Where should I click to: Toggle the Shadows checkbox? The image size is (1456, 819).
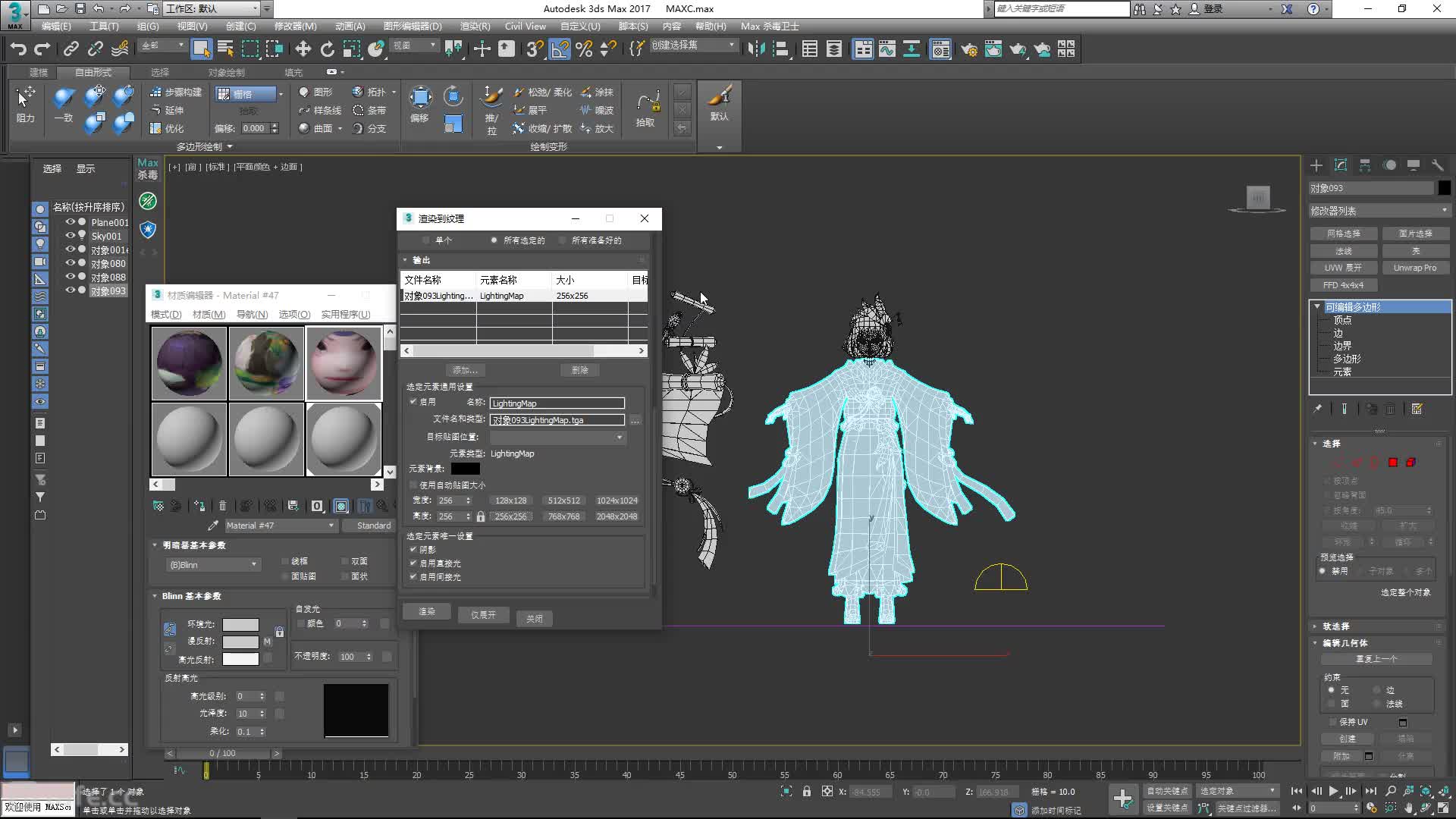click(x=413, y=550)
